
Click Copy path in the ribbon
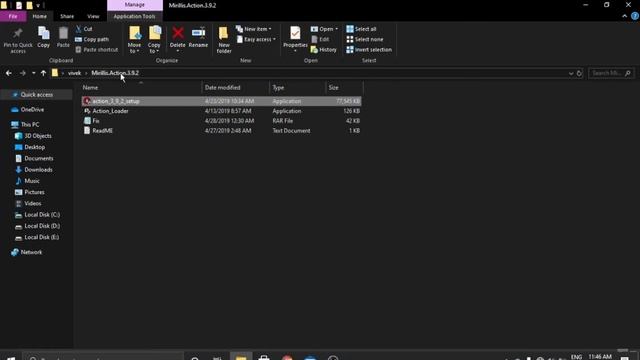point(92,39)
